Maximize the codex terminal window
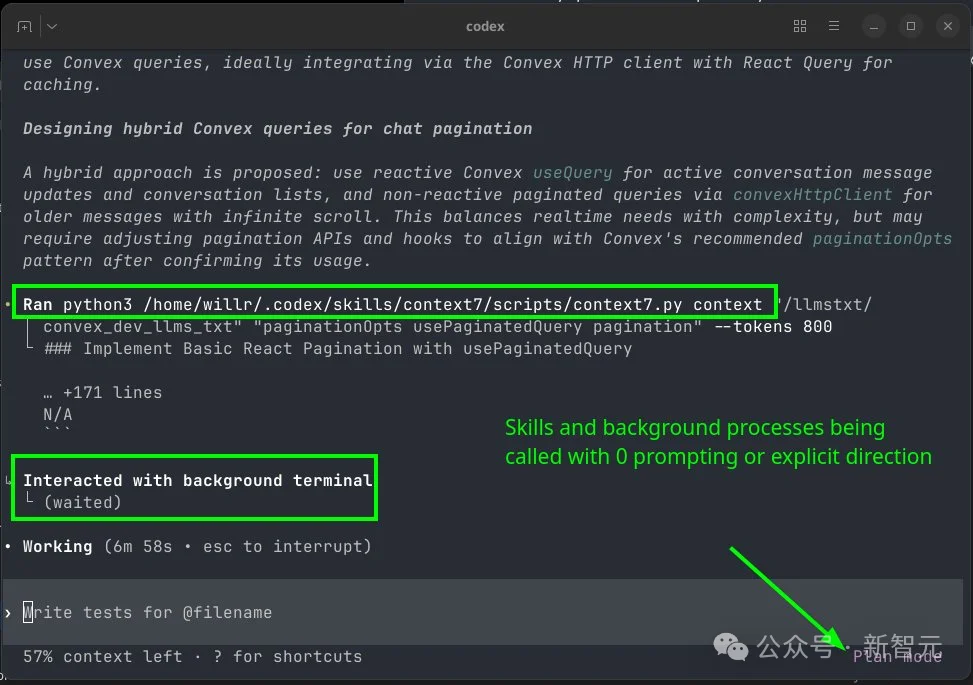The width and height of the screenshot is (973, 685). point(910,27)
